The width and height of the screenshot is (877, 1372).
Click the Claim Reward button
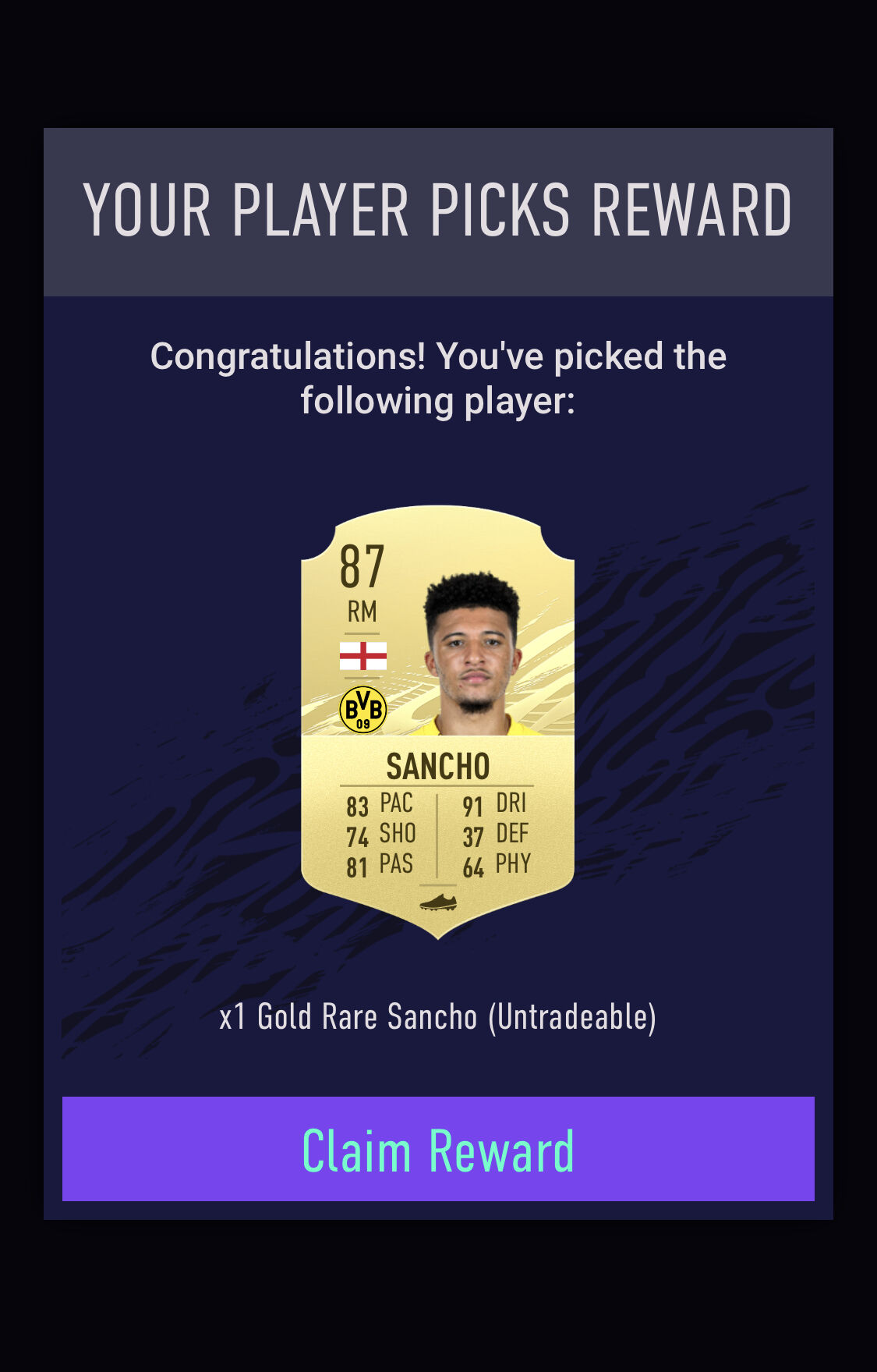(438, 1149)
